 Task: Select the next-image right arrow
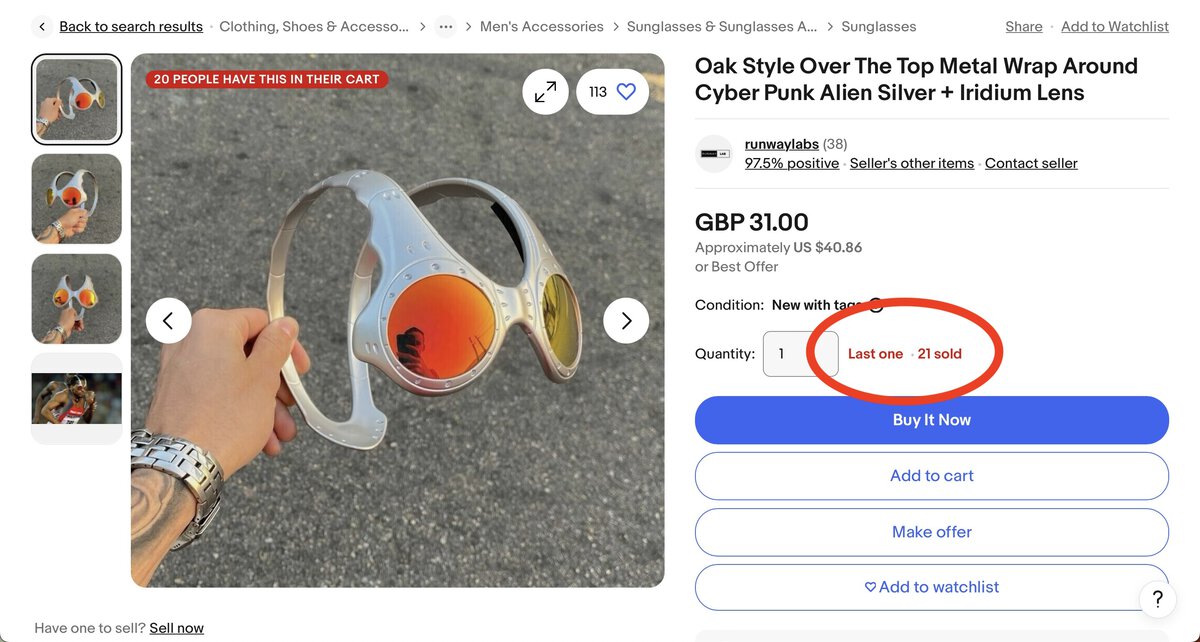click(x=626, y=320)
